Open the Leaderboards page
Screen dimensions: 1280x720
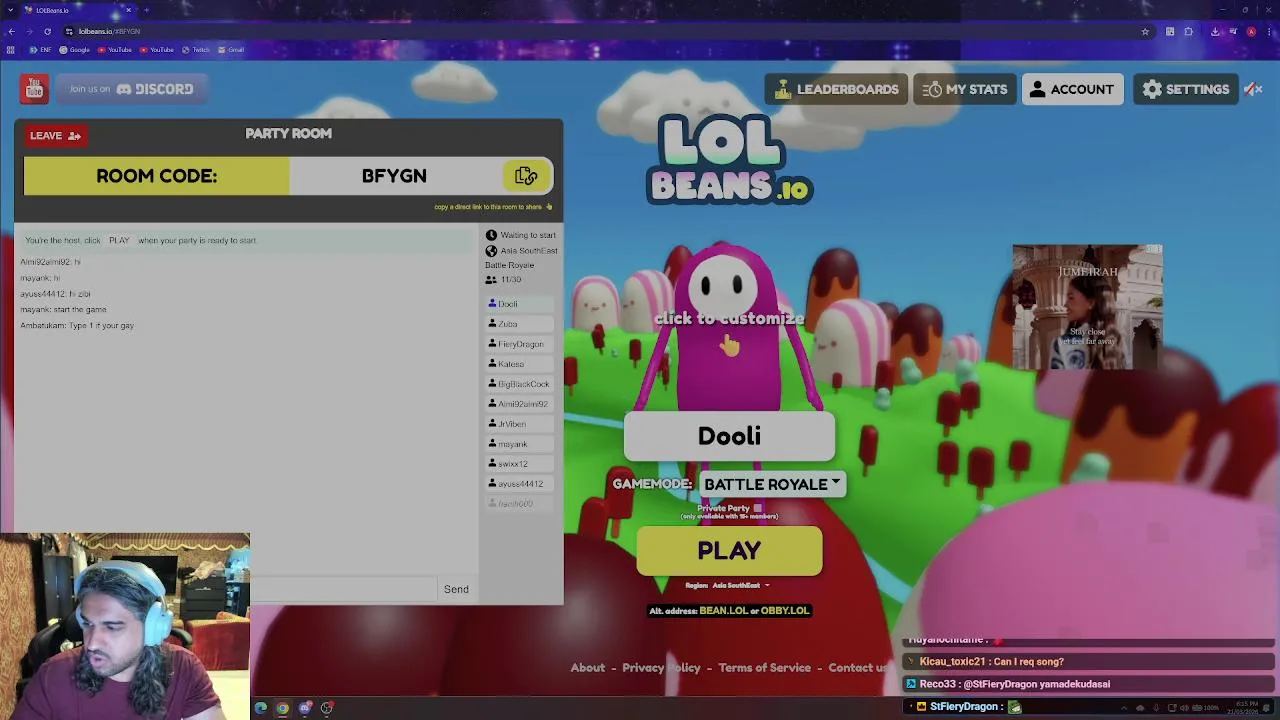tap(836, 89)
